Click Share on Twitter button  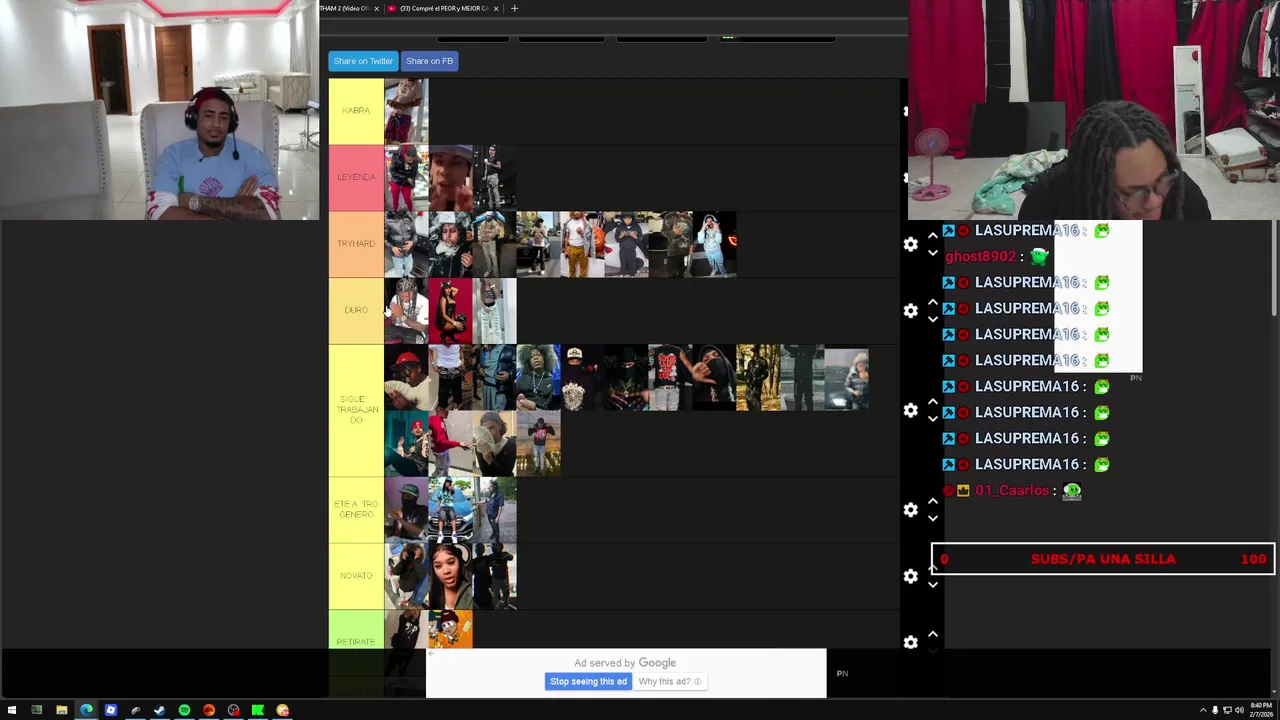click(363, 61)
